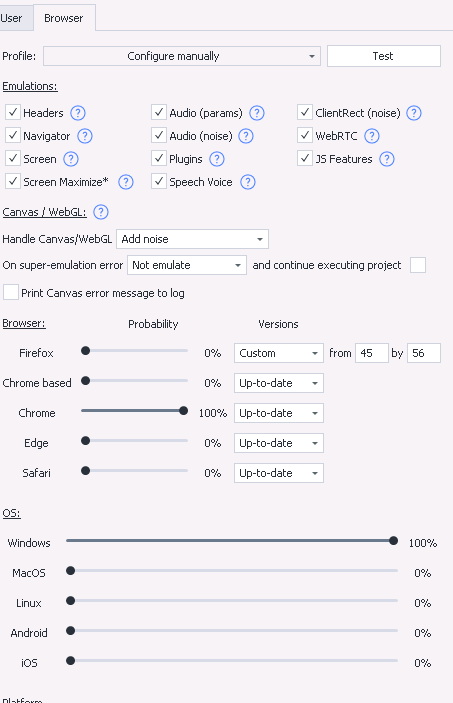Show help for JS Features

387,159
